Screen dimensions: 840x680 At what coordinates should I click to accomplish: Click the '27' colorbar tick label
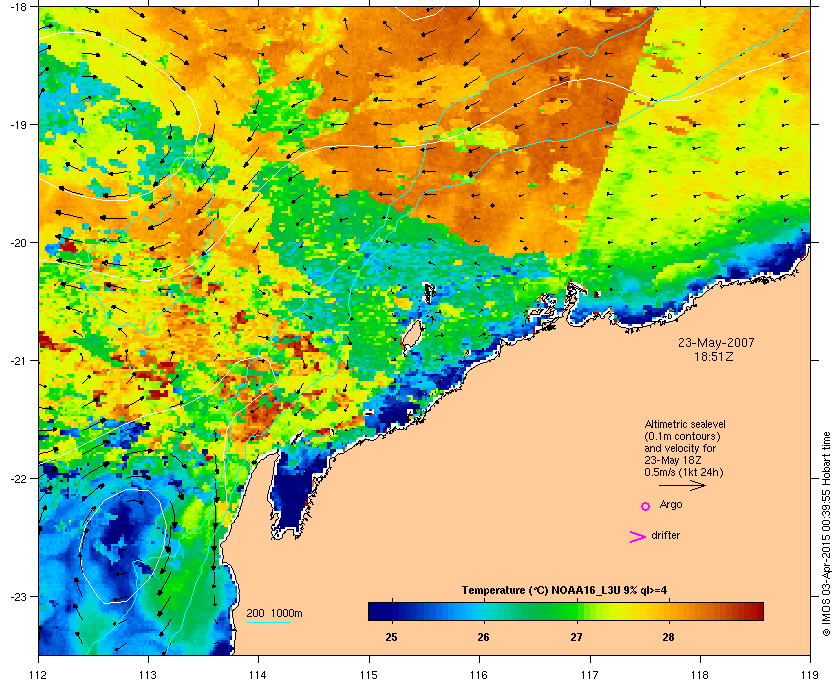(x=576, y=637)
